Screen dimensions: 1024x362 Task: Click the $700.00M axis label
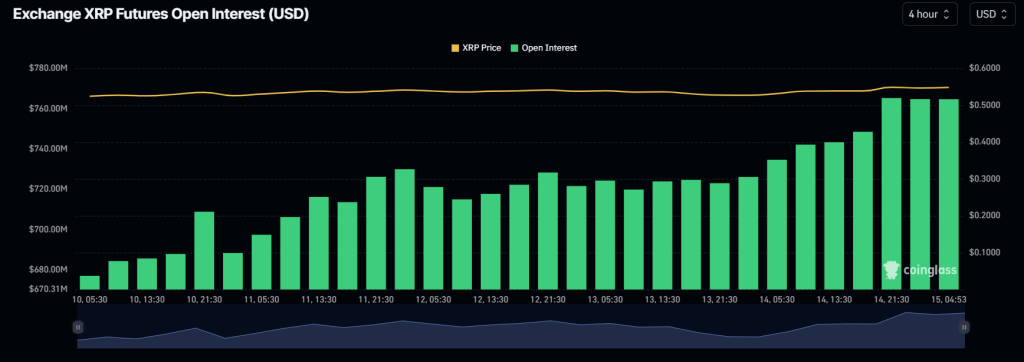click(48, 229)
